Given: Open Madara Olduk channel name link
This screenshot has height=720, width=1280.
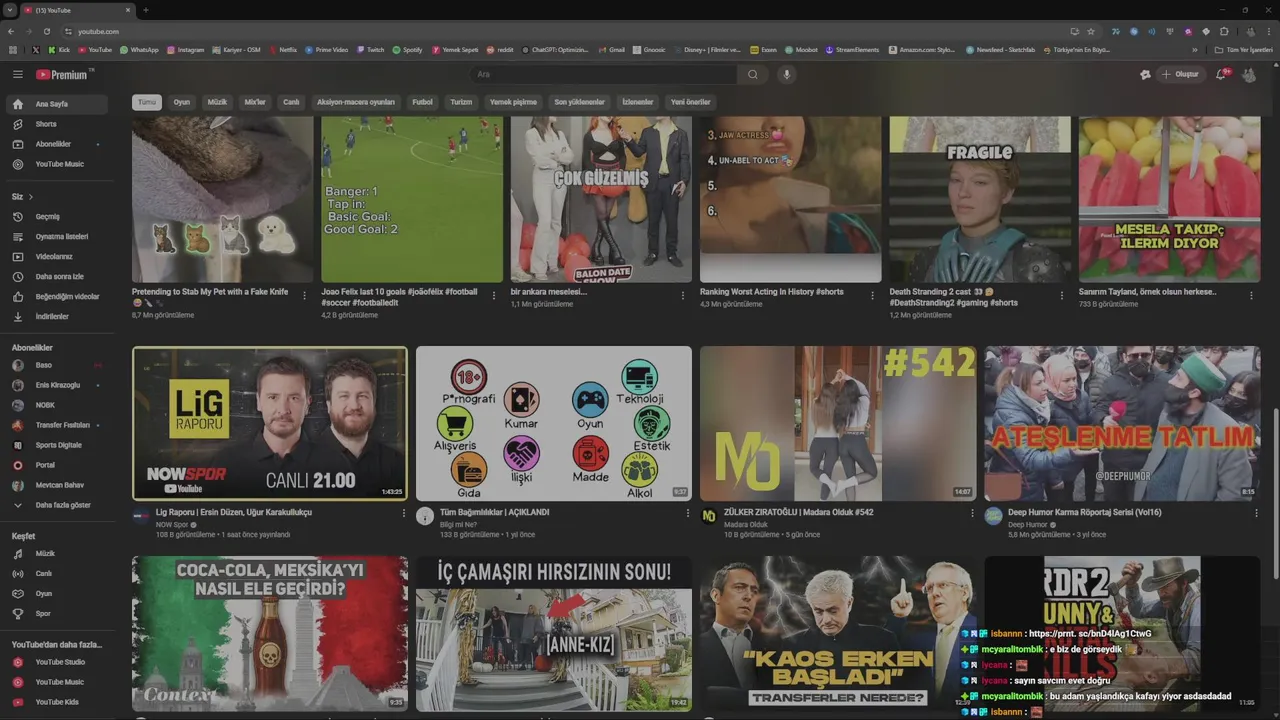Looking at the screenshot, I should (746, 525).
